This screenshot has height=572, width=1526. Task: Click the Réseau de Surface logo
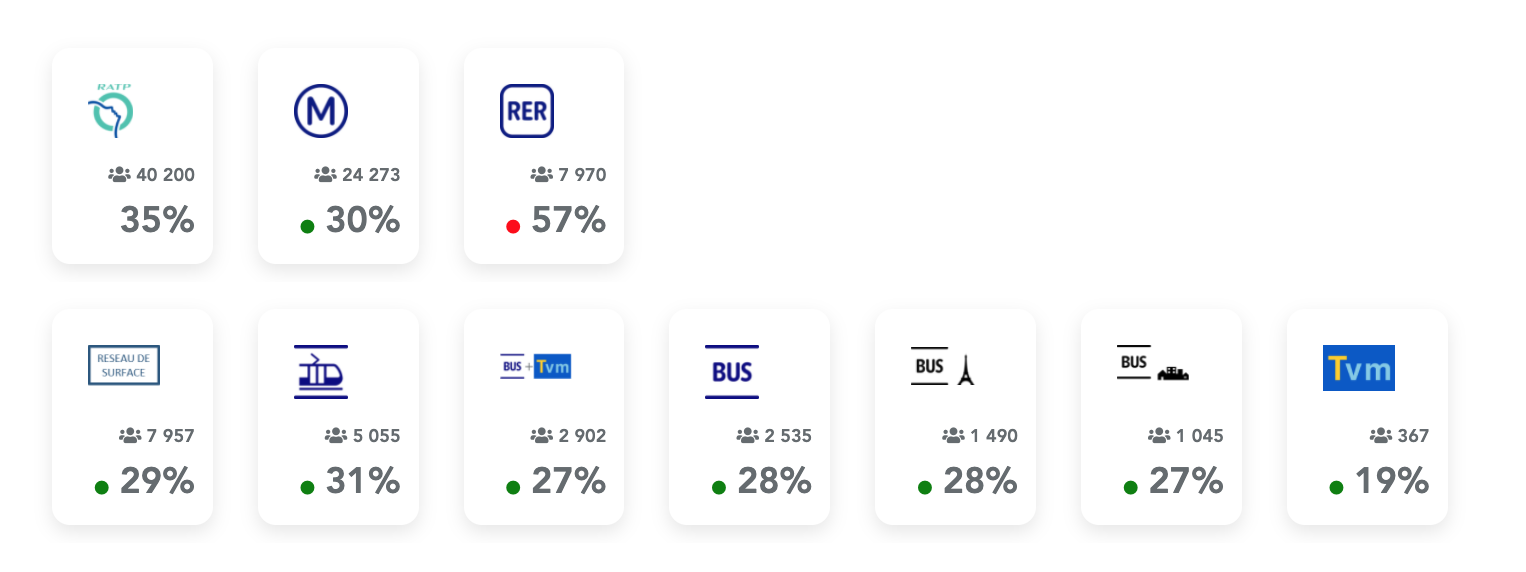pyautogui.click(x=124, y=365)
